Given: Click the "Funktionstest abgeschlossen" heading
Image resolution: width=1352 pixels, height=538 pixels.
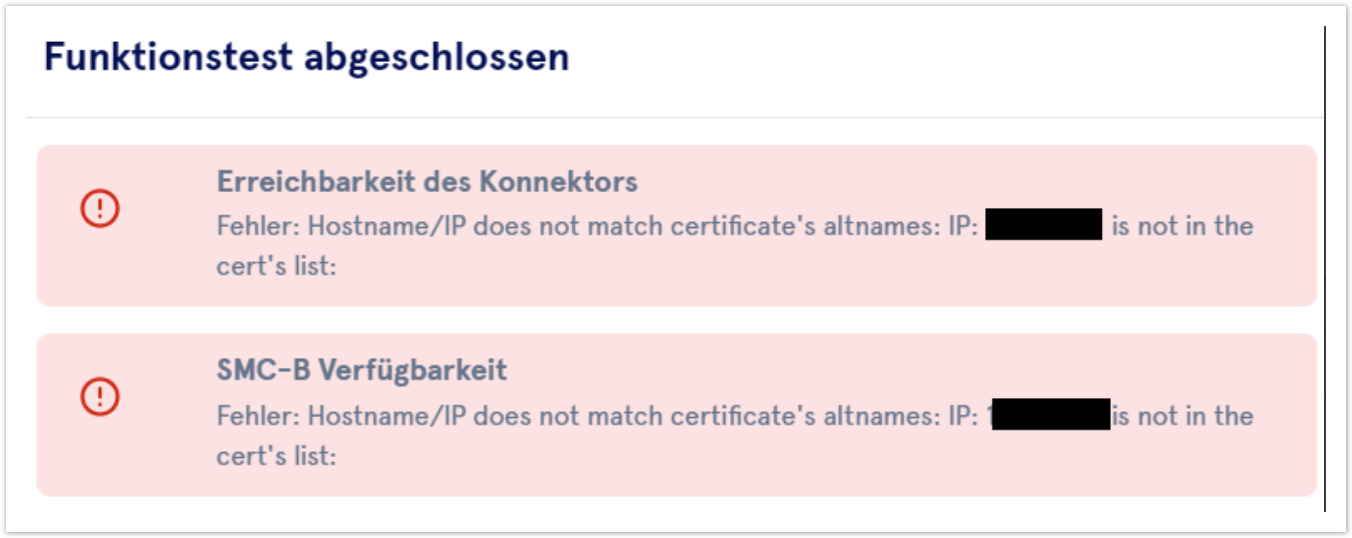Looking at the screenshot, I should 306,57.
